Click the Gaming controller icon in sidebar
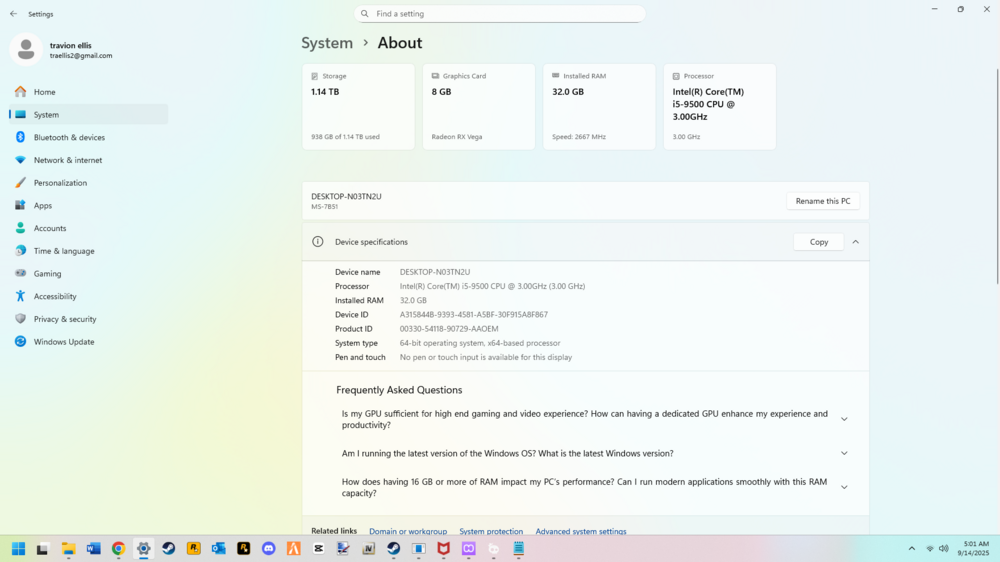This screenshot has width=1000, height=562. pos(20,273)
